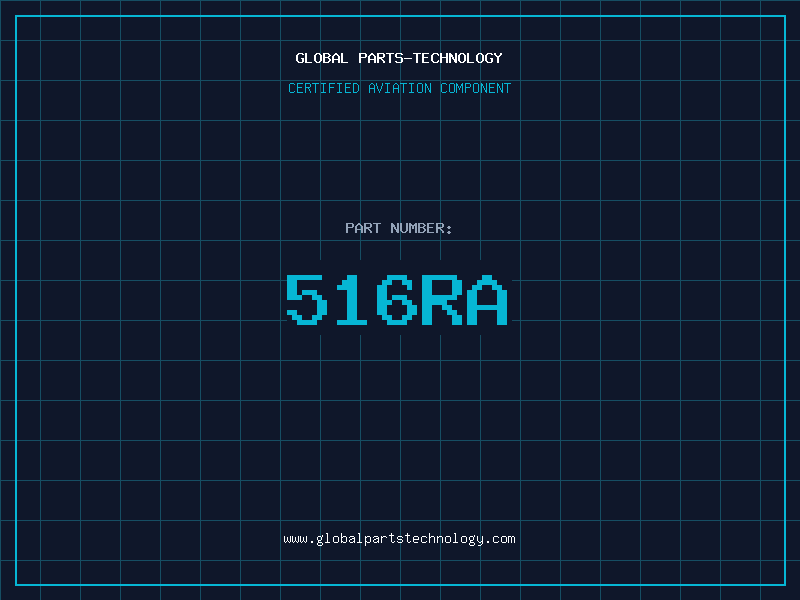Click the GLOBAL PARTS-TECHNOLOGY title text
Image resolution: width=800 pixels, height=600 pixels.
[399, 58]
